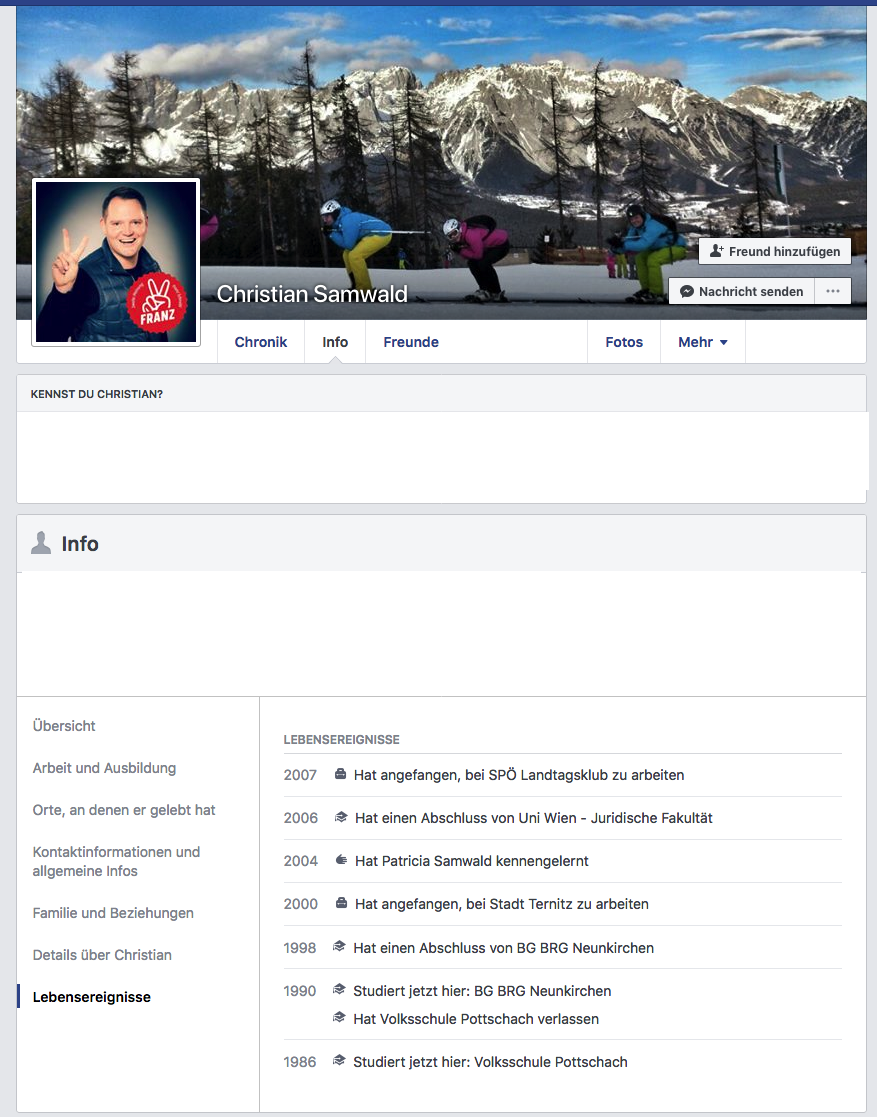
Task: Open the three-dots options next to Nachricht senden
Action: [833, 291]
